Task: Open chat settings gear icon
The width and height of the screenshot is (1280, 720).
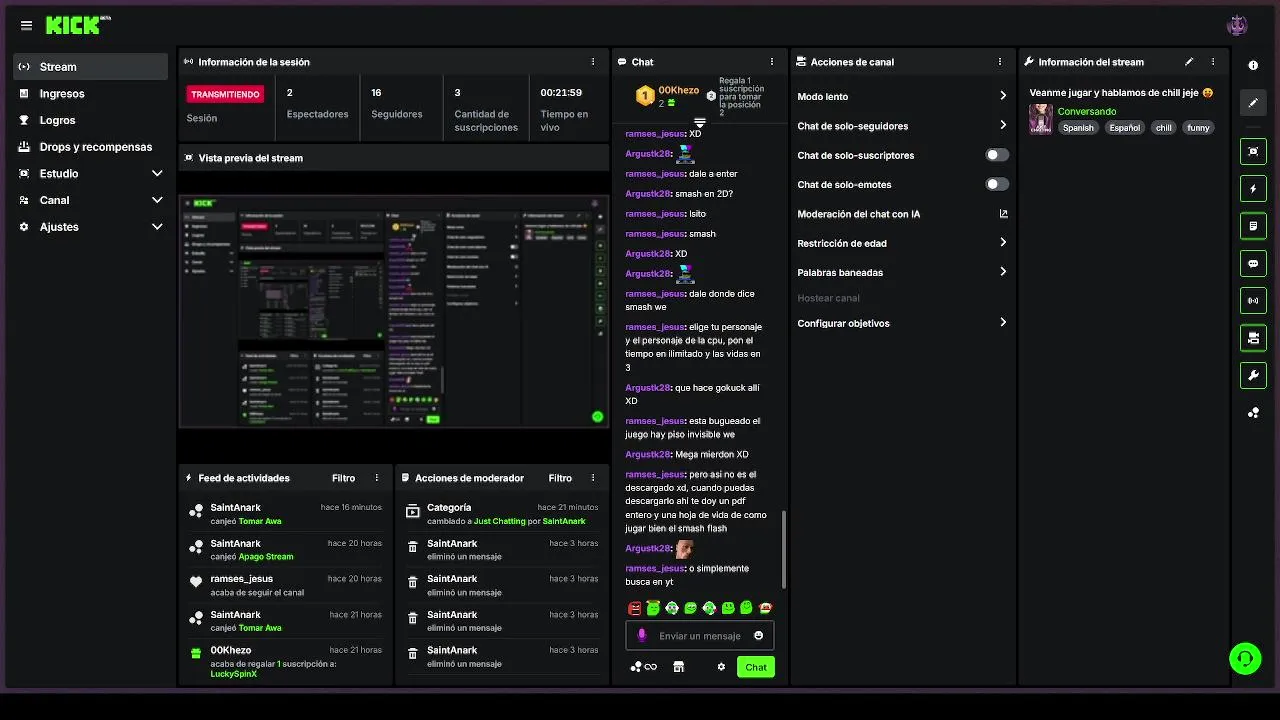Action: [x=721, y=667]
